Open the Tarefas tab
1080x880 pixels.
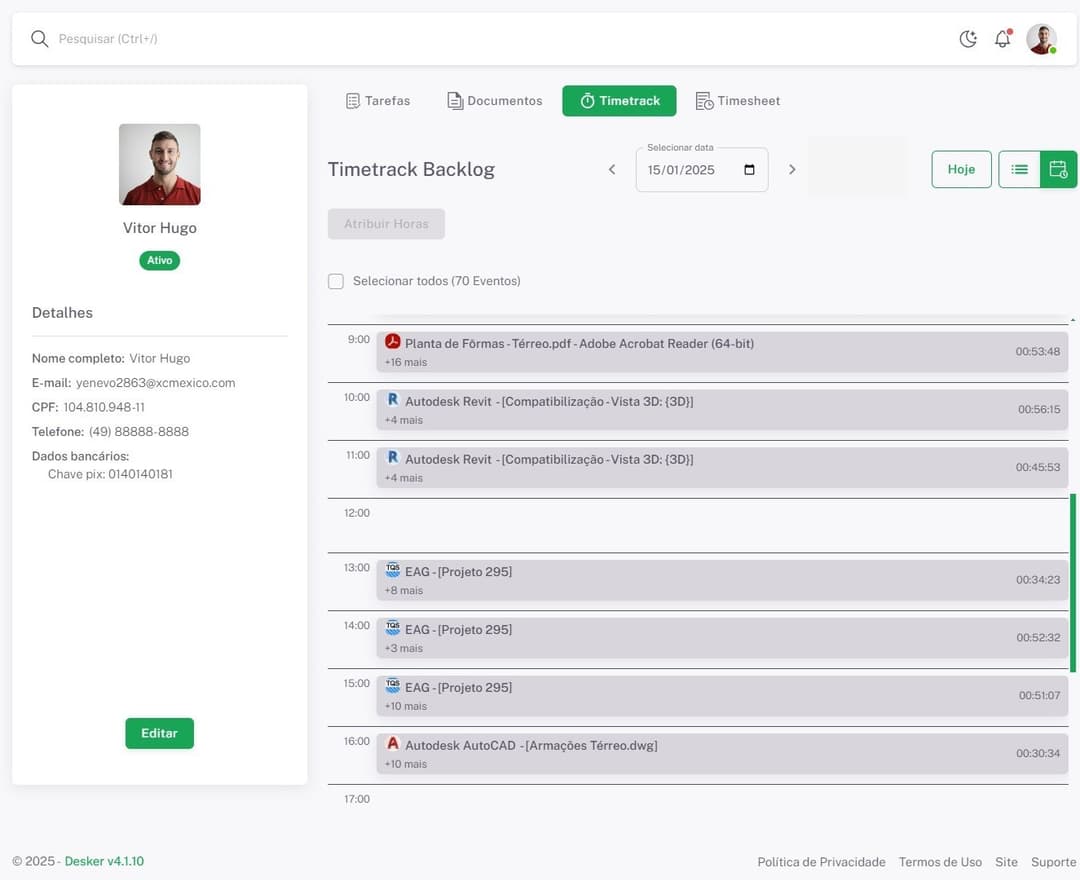pos(378,101)
